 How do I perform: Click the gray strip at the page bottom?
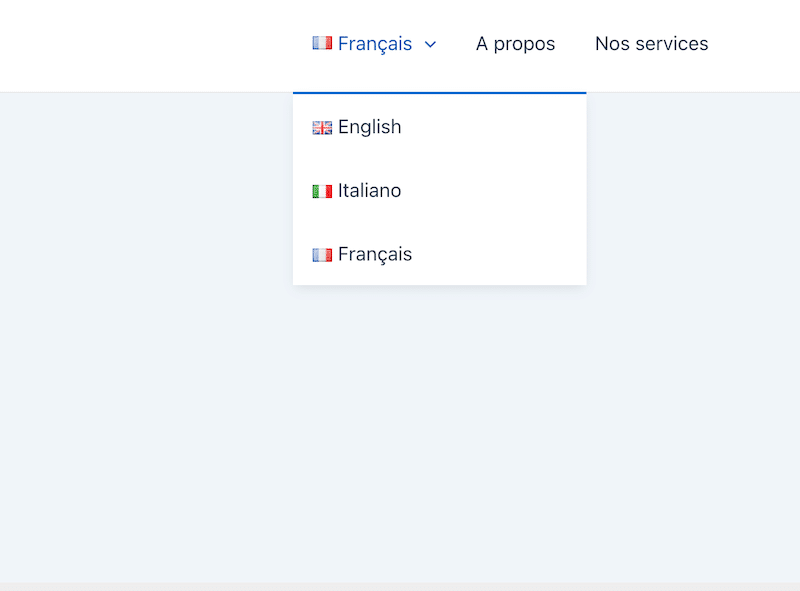[400, 587]
